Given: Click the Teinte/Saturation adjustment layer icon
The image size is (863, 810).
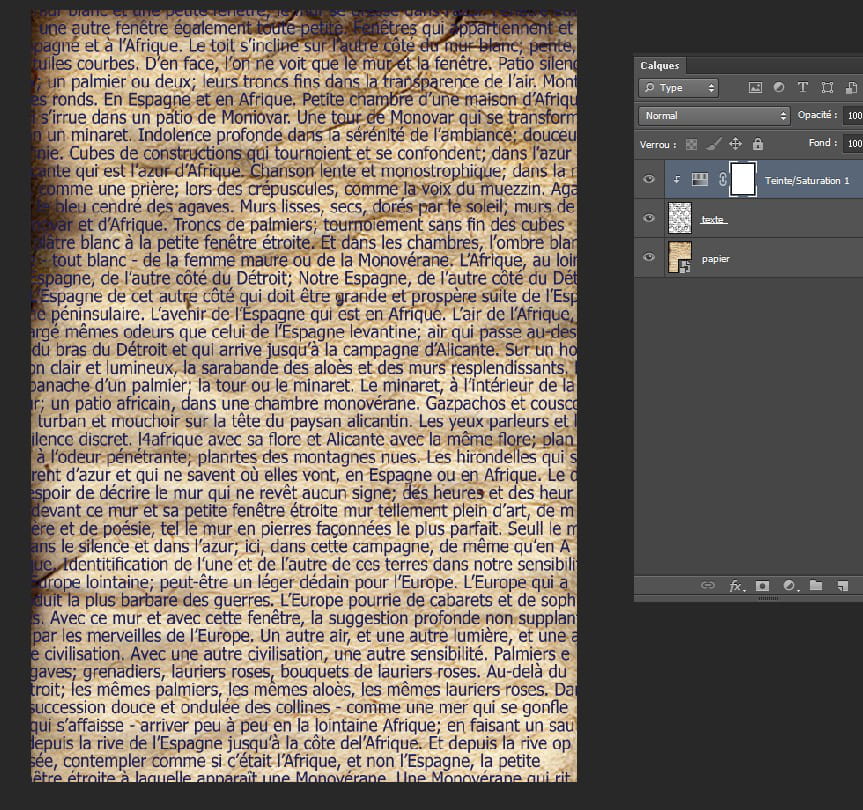Looking at the screenshot, I should coord(700,179).
